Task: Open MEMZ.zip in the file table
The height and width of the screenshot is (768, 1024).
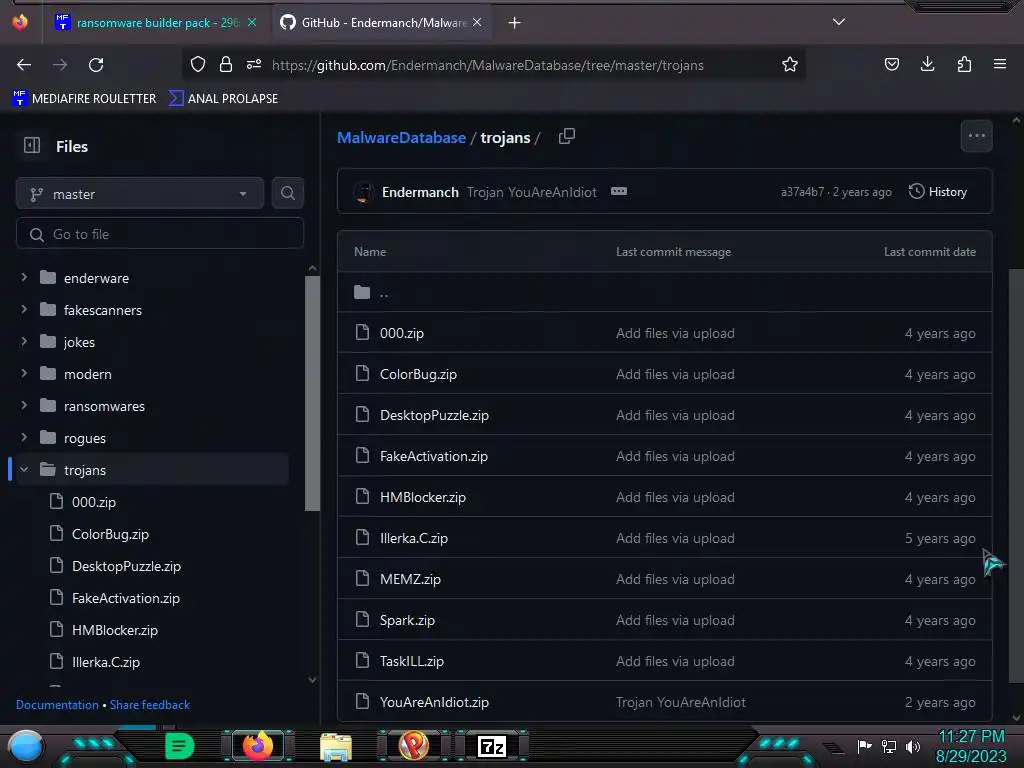Action: (410, 579)
